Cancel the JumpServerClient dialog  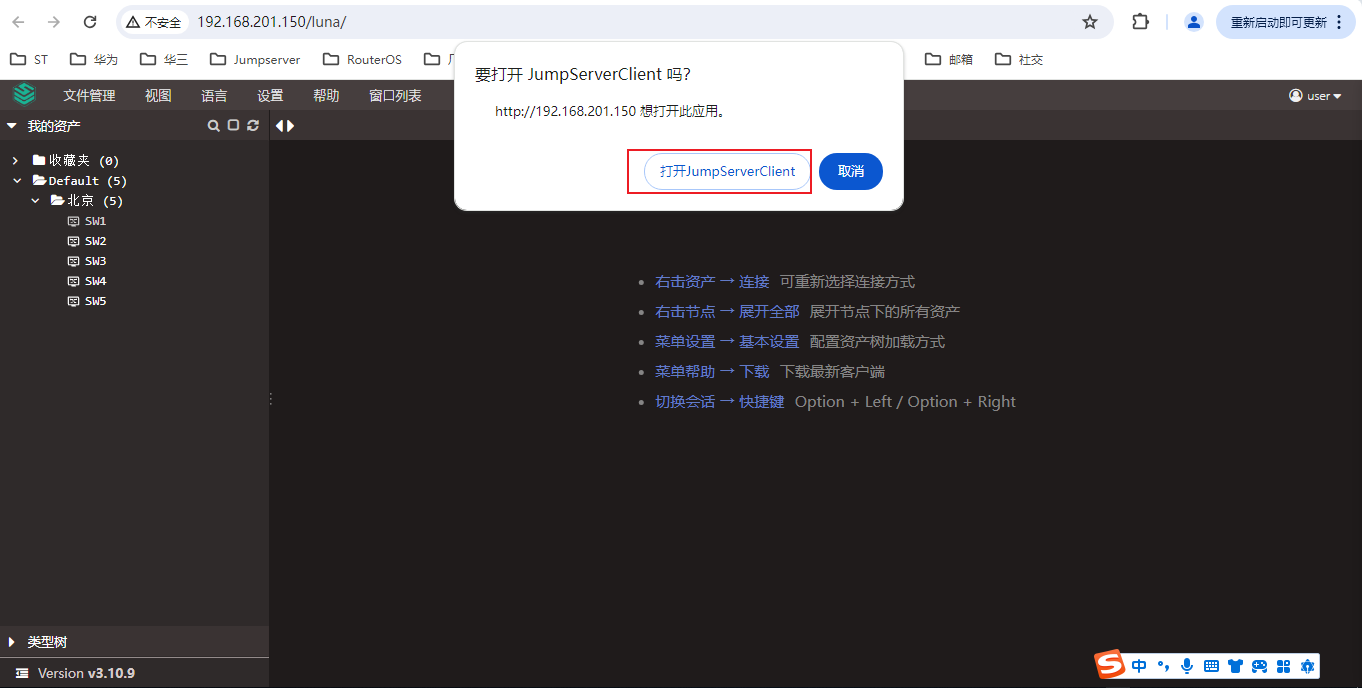(850, 171)
